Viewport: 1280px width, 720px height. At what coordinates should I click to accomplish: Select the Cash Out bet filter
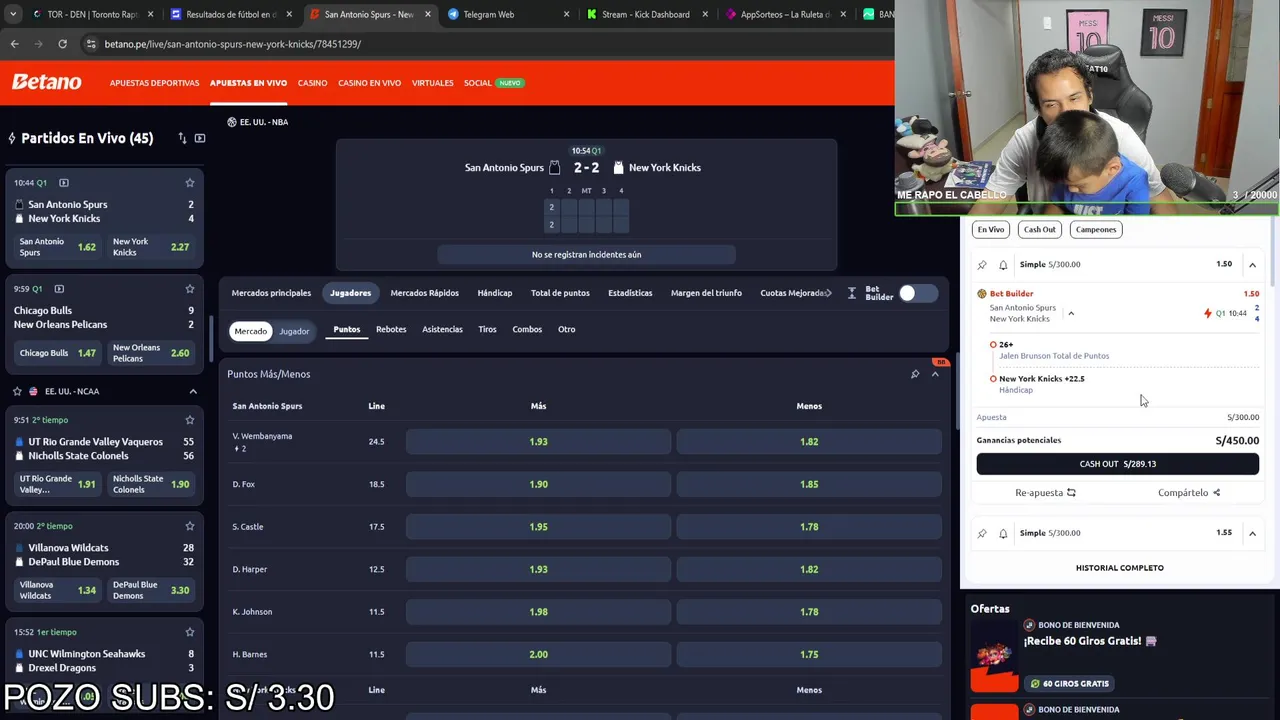[1039, 229]
